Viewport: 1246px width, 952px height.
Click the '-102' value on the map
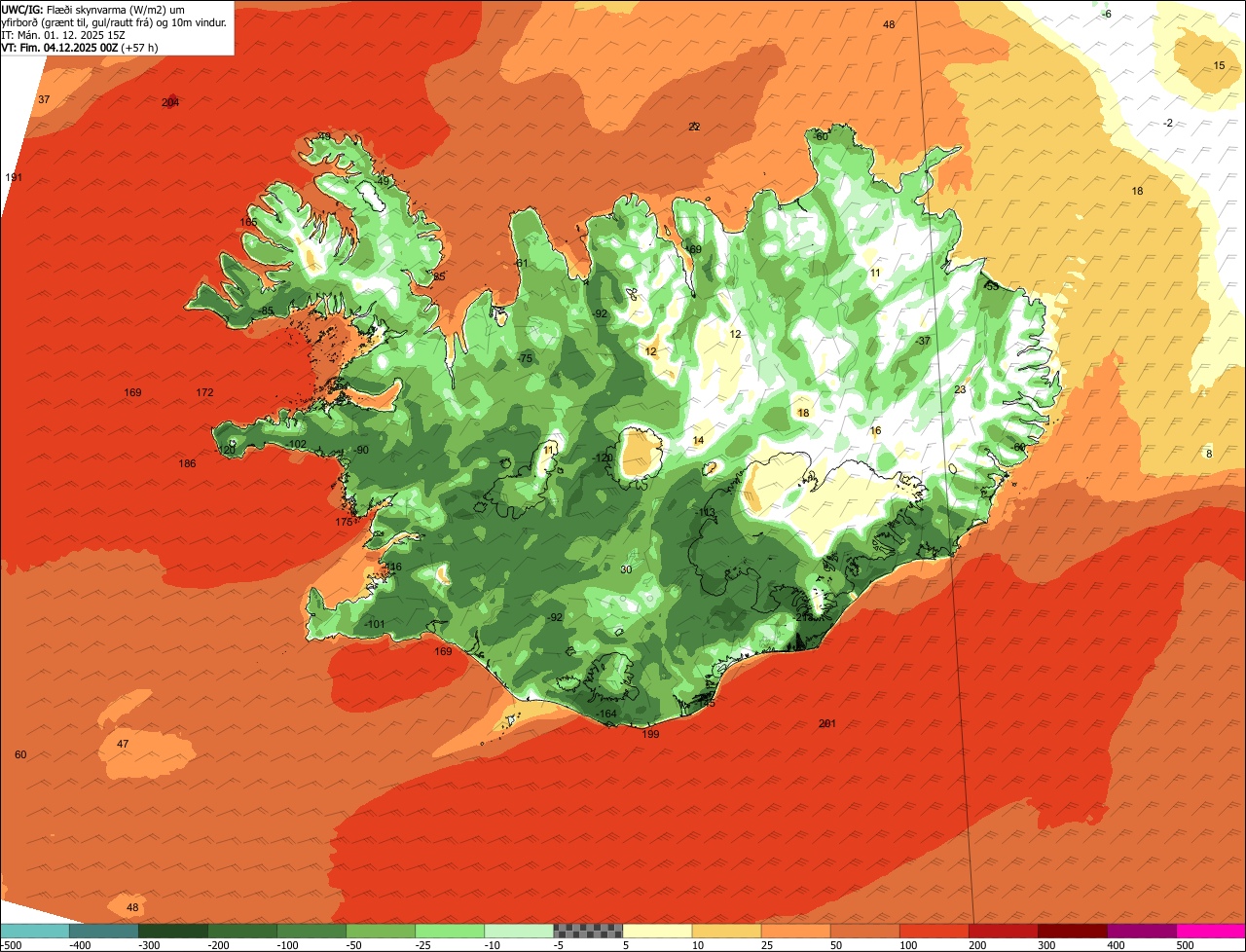(x=297, y=444)
